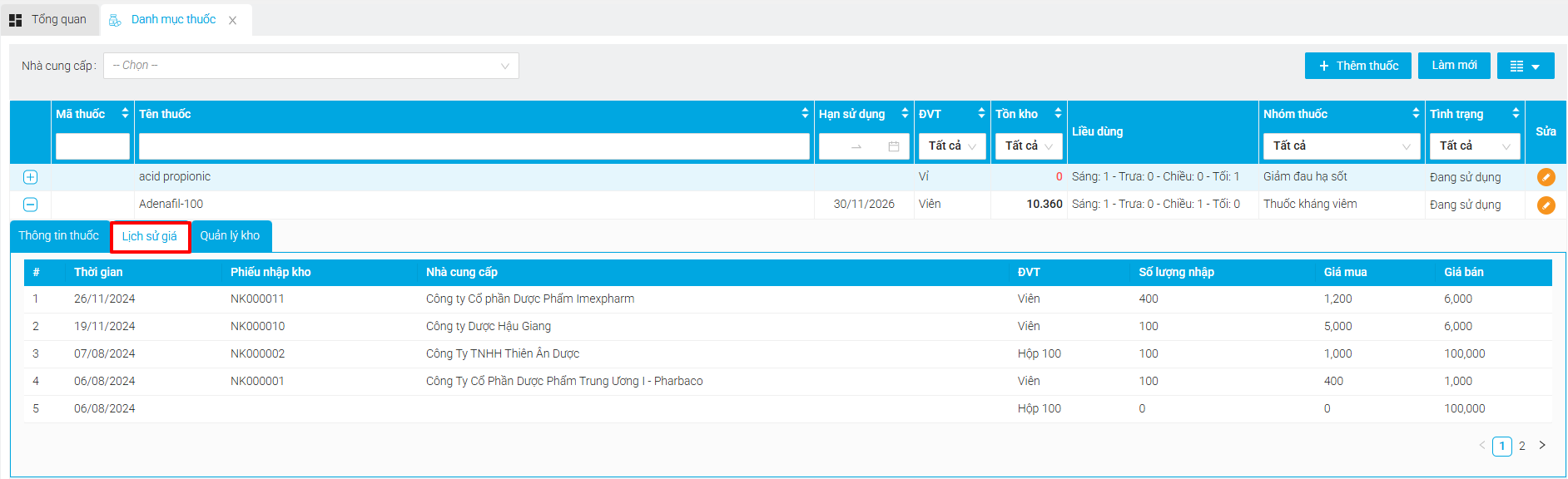Select the Danh mục thuốc tab
Screen dimensions: 1568x479
[173, 19]
